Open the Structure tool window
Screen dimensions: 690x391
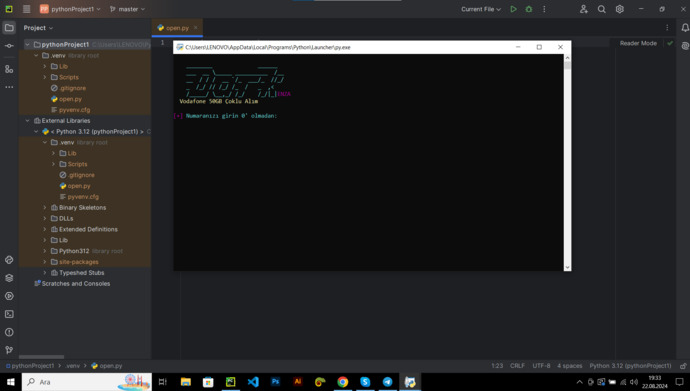[9, 69]
